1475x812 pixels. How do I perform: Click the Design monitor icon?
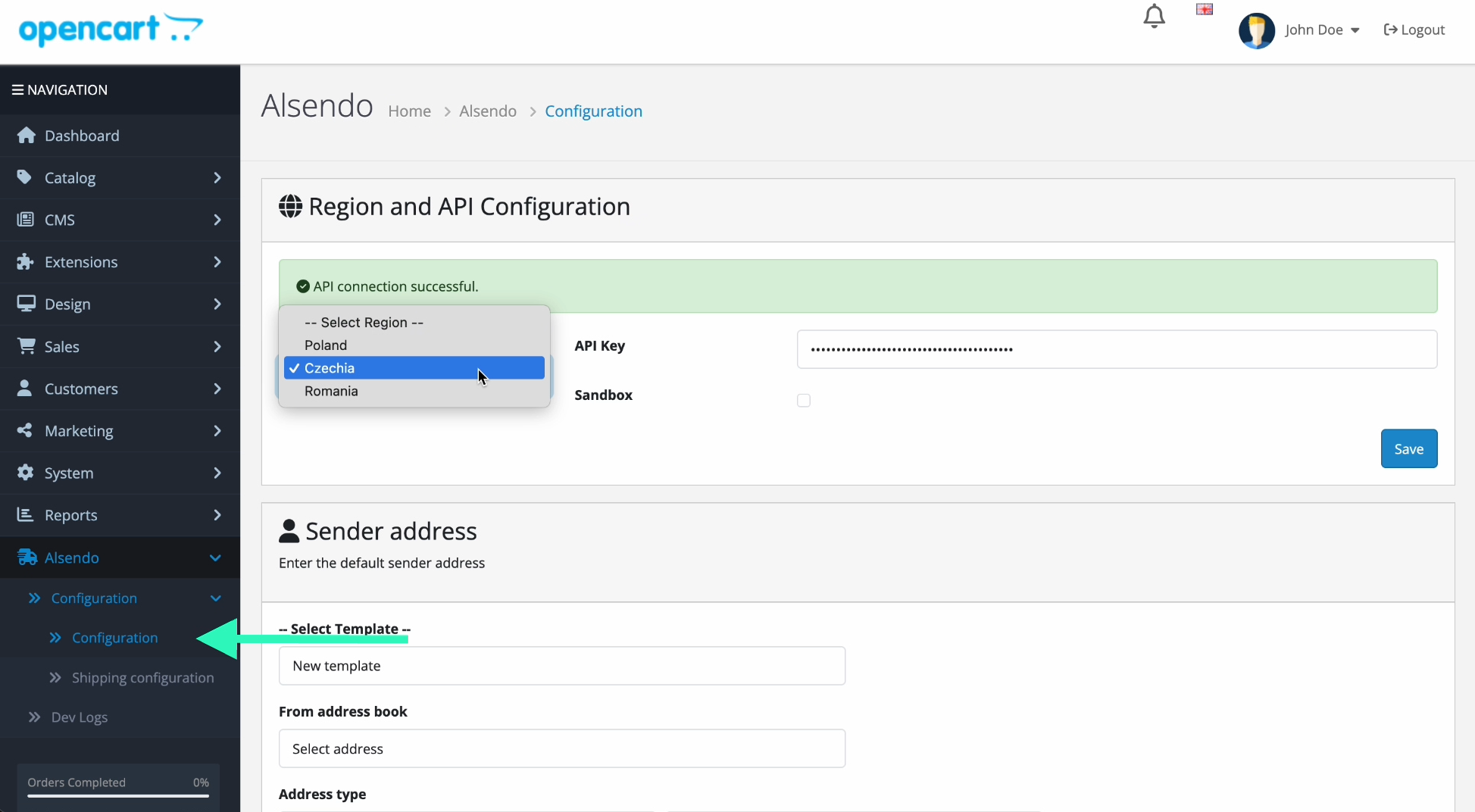tap(27, 304)
